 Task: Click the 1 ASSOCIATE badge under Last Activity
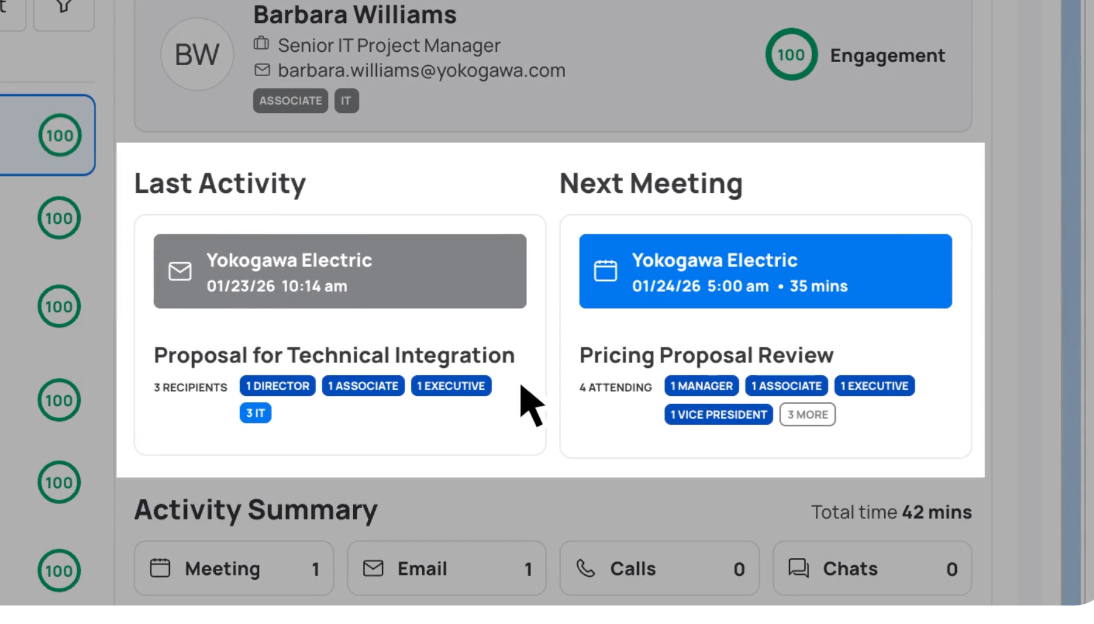click(363, 386)
